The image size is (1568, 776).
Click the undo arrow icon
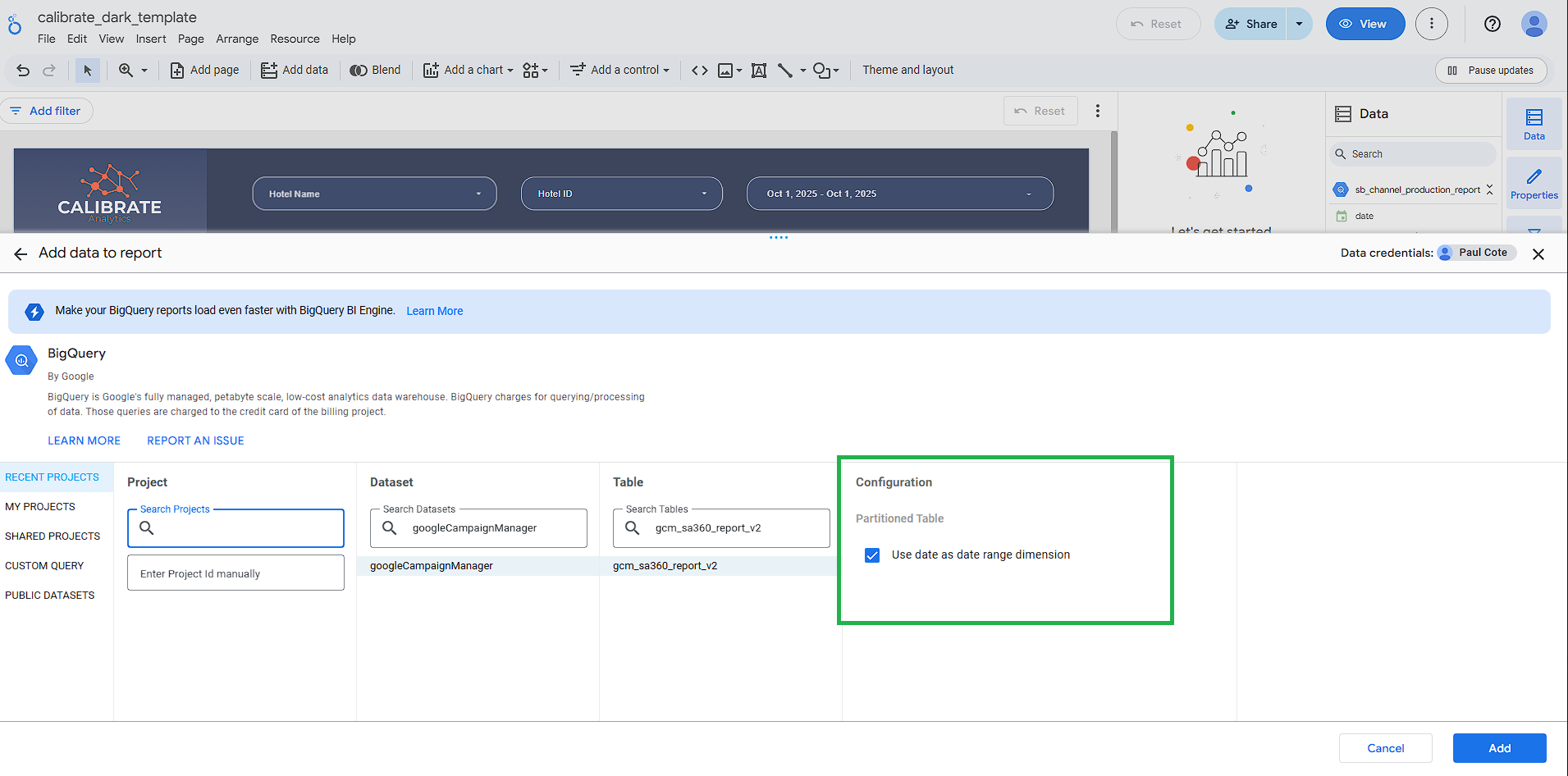23,71
